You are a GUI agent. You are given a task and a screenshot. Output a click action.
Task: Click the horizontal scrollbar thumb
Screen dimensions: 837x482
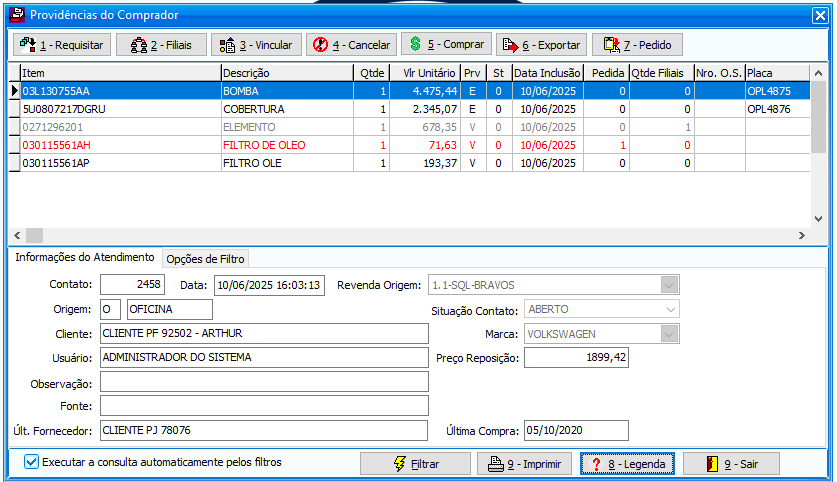(x=35, y=235)
